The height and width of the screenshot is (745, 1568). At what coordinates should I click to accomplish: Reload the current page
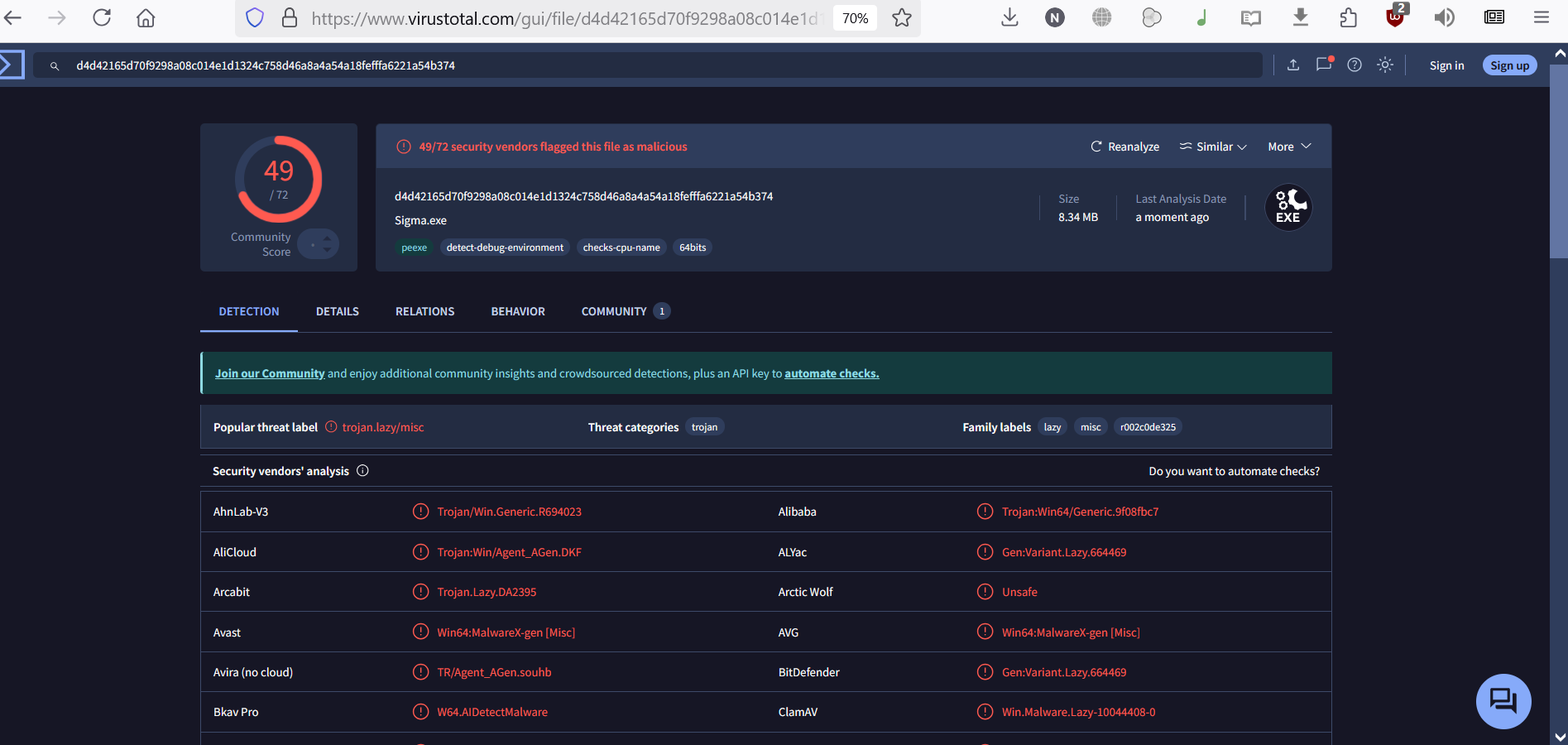pos(102,17)
